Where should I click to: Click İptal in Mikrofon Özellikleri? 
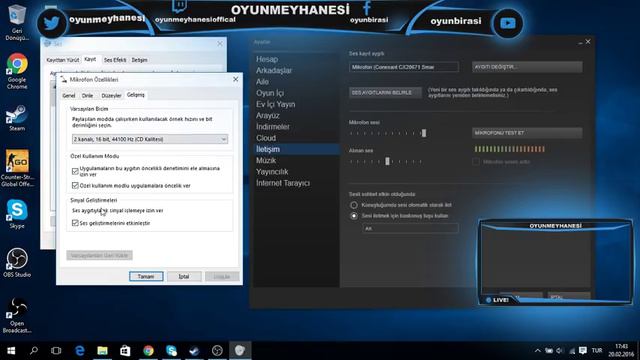pyautogui.click(x=184, y=276)
